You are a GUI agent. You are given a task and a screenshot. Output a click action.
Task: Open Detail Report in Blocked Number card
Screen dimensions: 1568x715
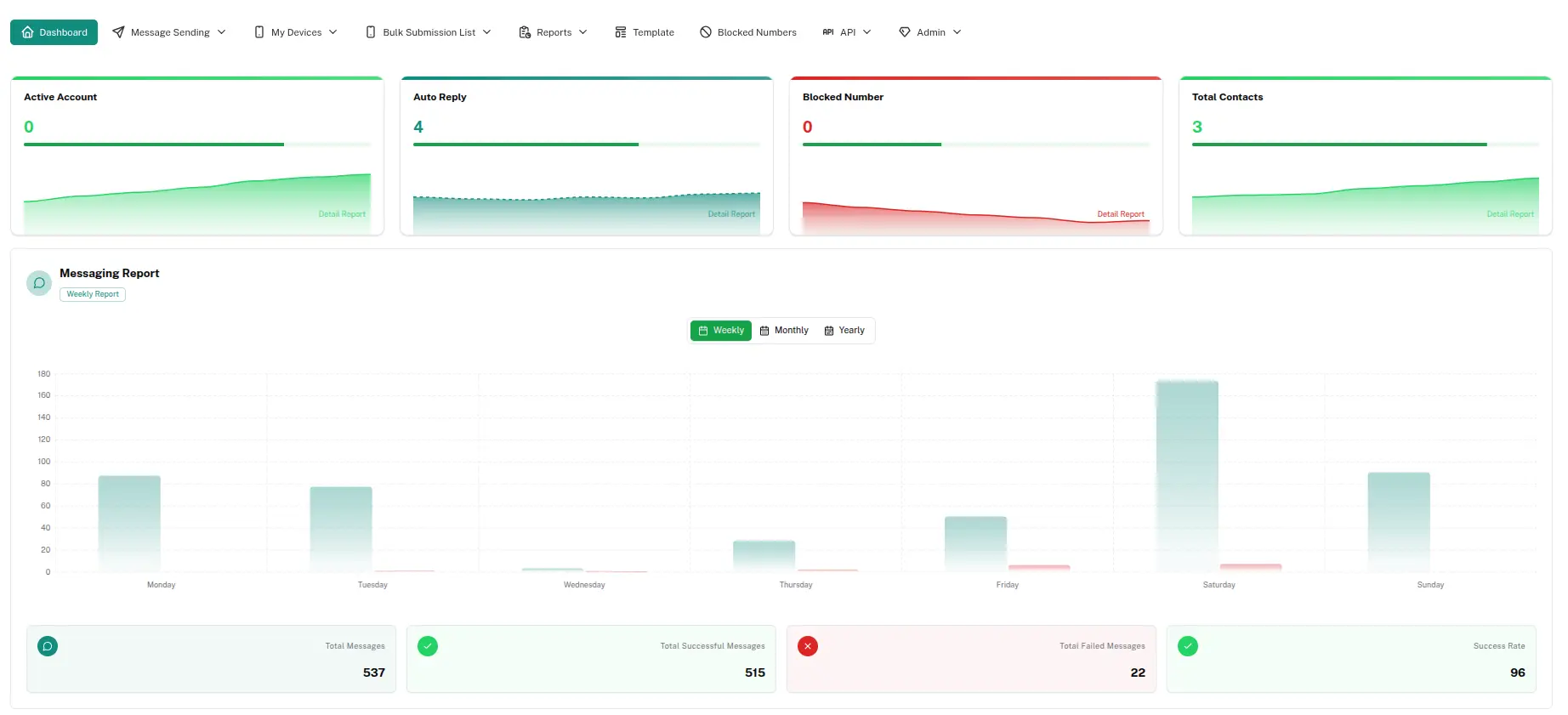click(1120, 214)
